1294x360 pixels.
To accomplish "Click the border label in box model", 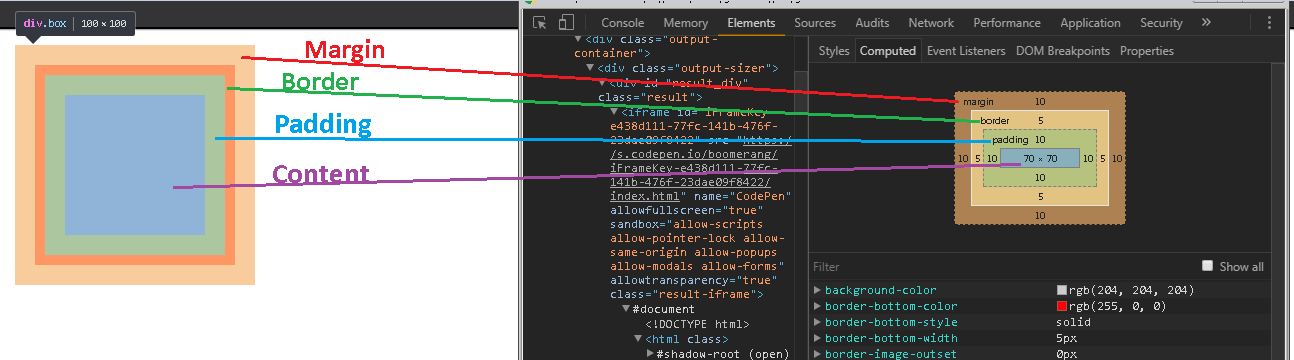I will tap(995, 120).
